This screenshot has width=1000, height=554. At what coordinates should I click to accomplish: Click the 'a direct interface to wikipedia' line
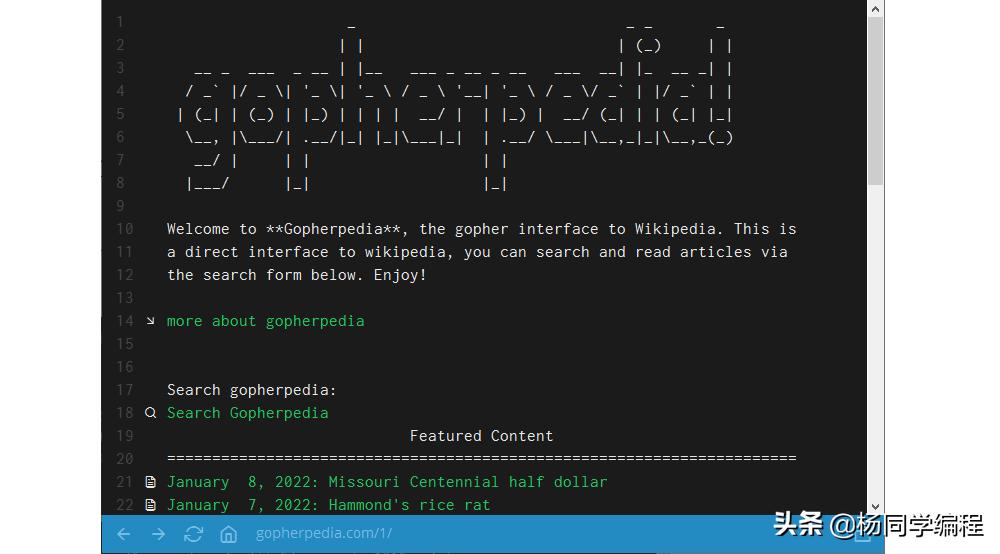coord(477,252)
